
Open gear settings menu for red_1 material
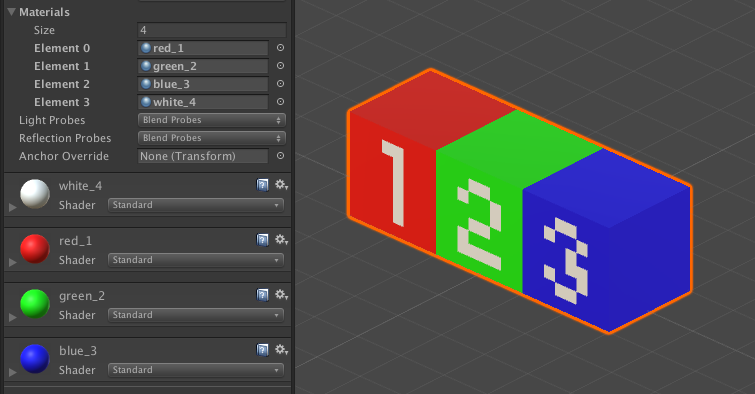pyautogui.click(x=281, y=239)
